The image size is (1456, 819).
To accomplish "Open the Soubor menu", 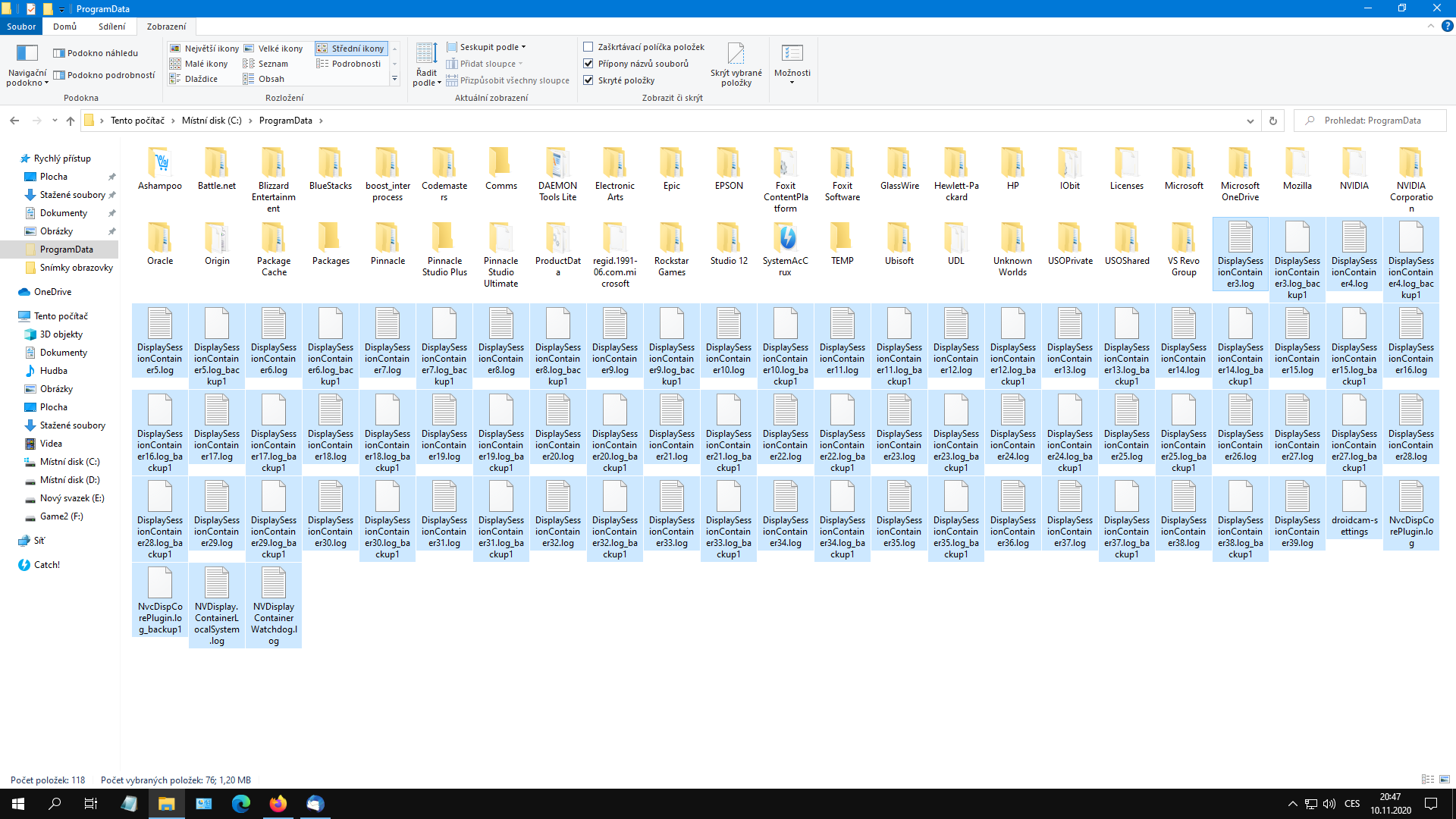I will [x=21, y=27].
